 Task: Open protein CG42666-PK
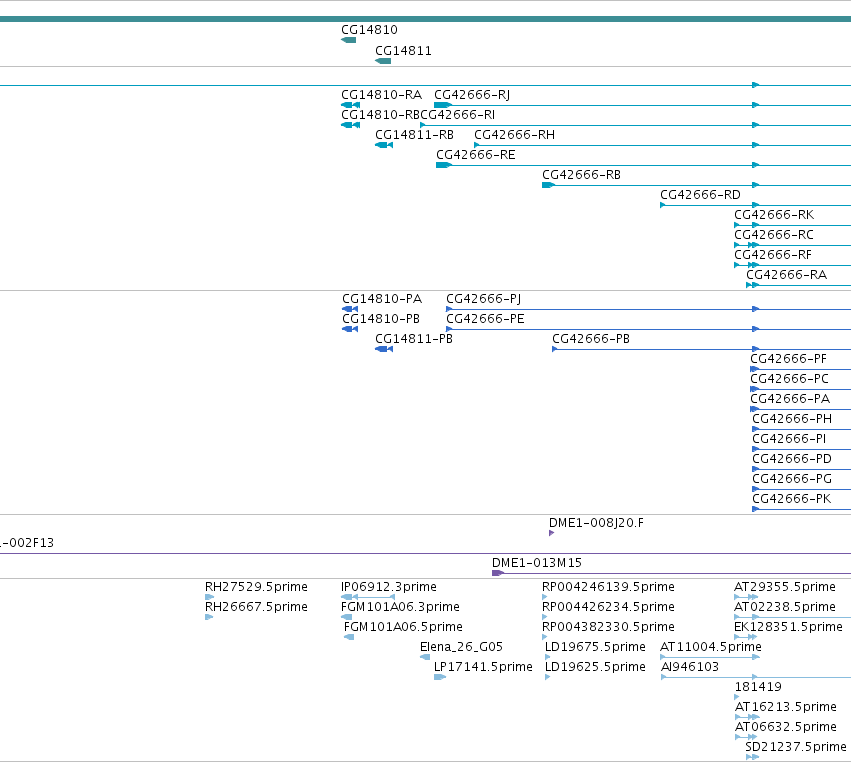pos(791,499)
